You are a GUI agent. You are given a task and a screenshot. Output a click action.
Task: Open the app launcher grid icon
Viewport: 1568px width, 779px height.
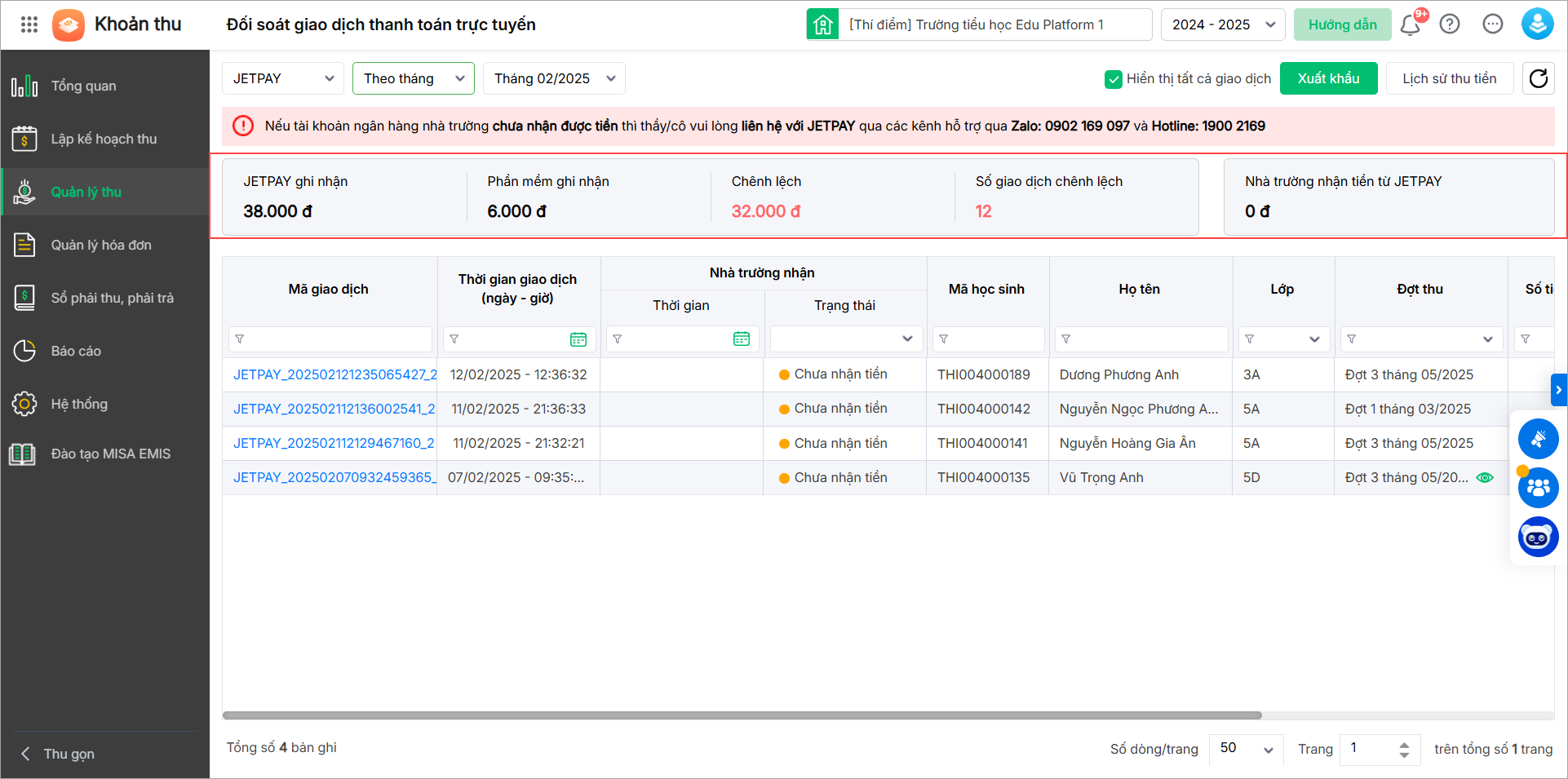click(x=29, y=24)
